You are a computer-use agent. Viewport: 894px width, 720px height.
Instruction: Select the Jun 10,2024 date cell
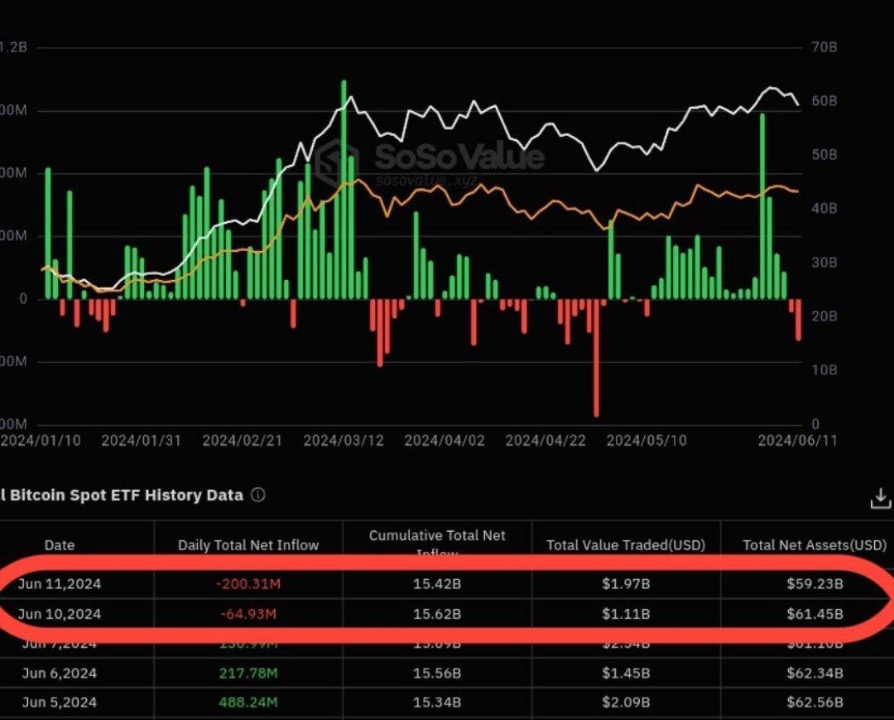(59, 613)
